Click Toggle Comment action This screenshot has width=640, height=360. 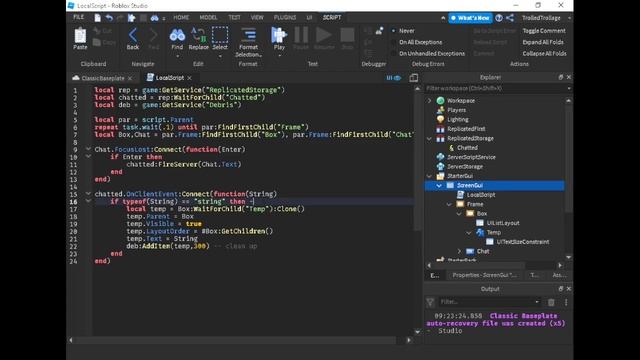[x=544, y=31]
